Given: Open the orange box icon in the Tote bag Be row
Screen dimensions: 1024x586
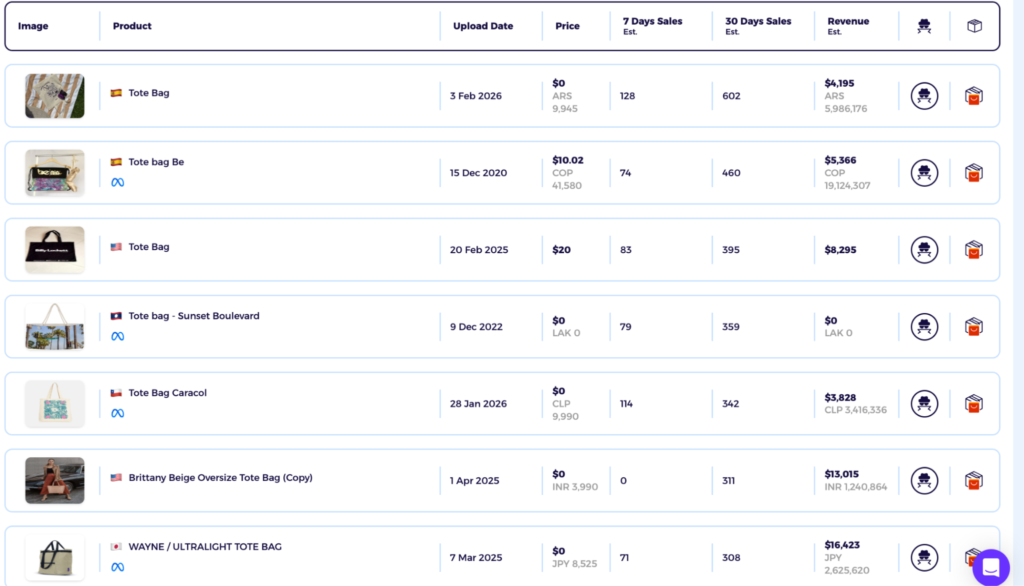Looking at the screenshot, I should point(974,173).
